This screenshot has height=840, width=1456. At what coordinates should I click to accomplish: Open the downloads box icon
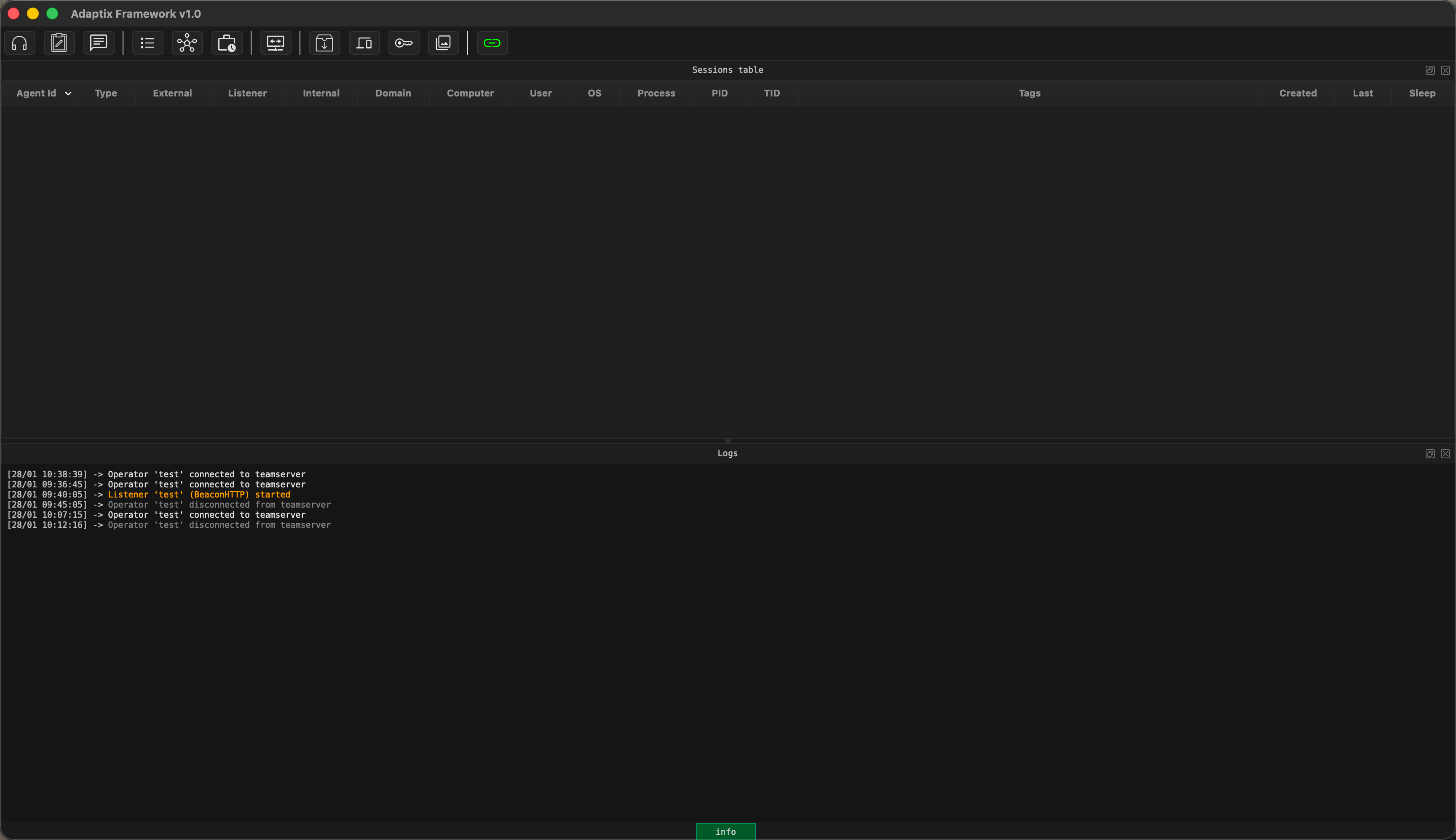click(324, 43)
